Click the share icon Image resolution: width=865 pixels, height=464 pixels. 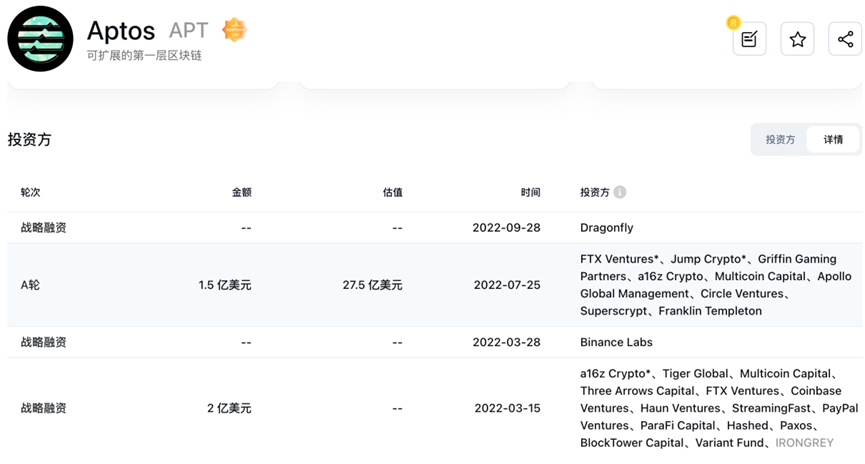[x=845, y=39]
